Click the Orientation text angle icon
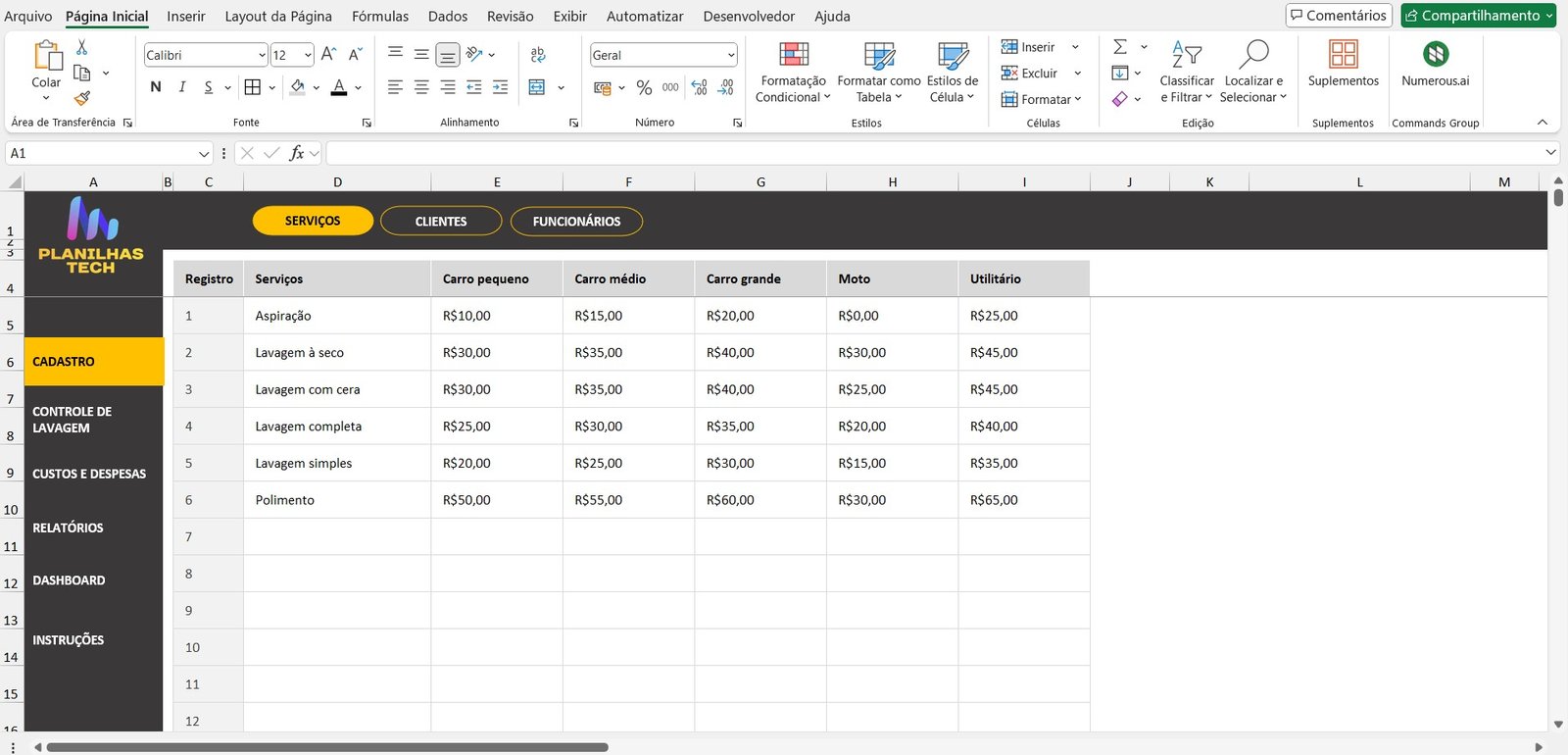 point(474,54)
